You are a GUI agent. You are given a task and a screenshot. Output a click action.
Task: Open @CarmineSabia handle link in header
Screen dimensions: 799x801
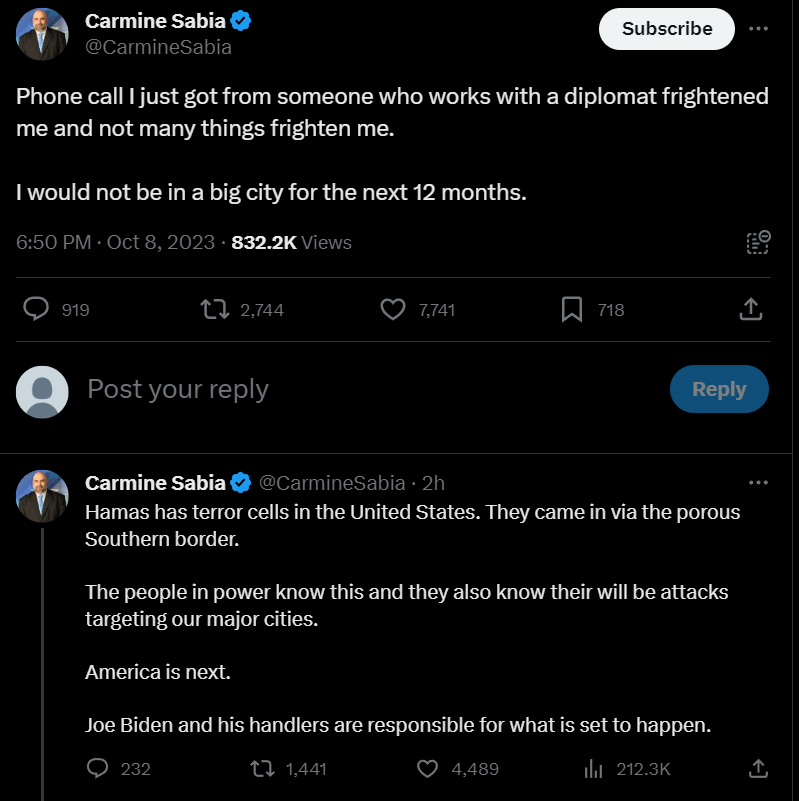[158, 47]
